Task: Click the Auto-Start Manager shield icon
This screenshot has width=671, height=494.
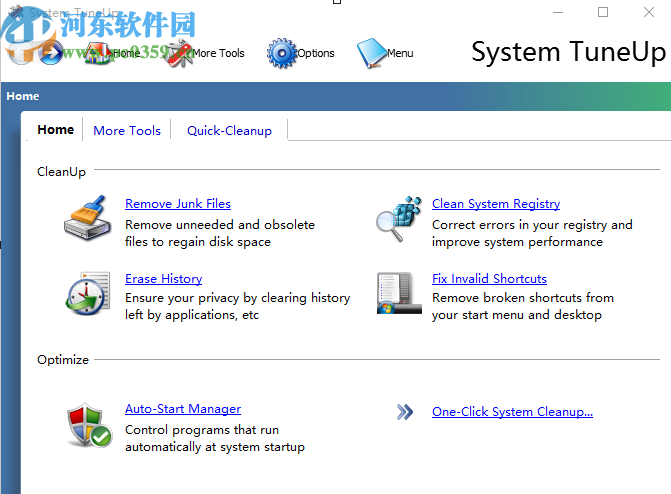Action: [x=89, y=425]
